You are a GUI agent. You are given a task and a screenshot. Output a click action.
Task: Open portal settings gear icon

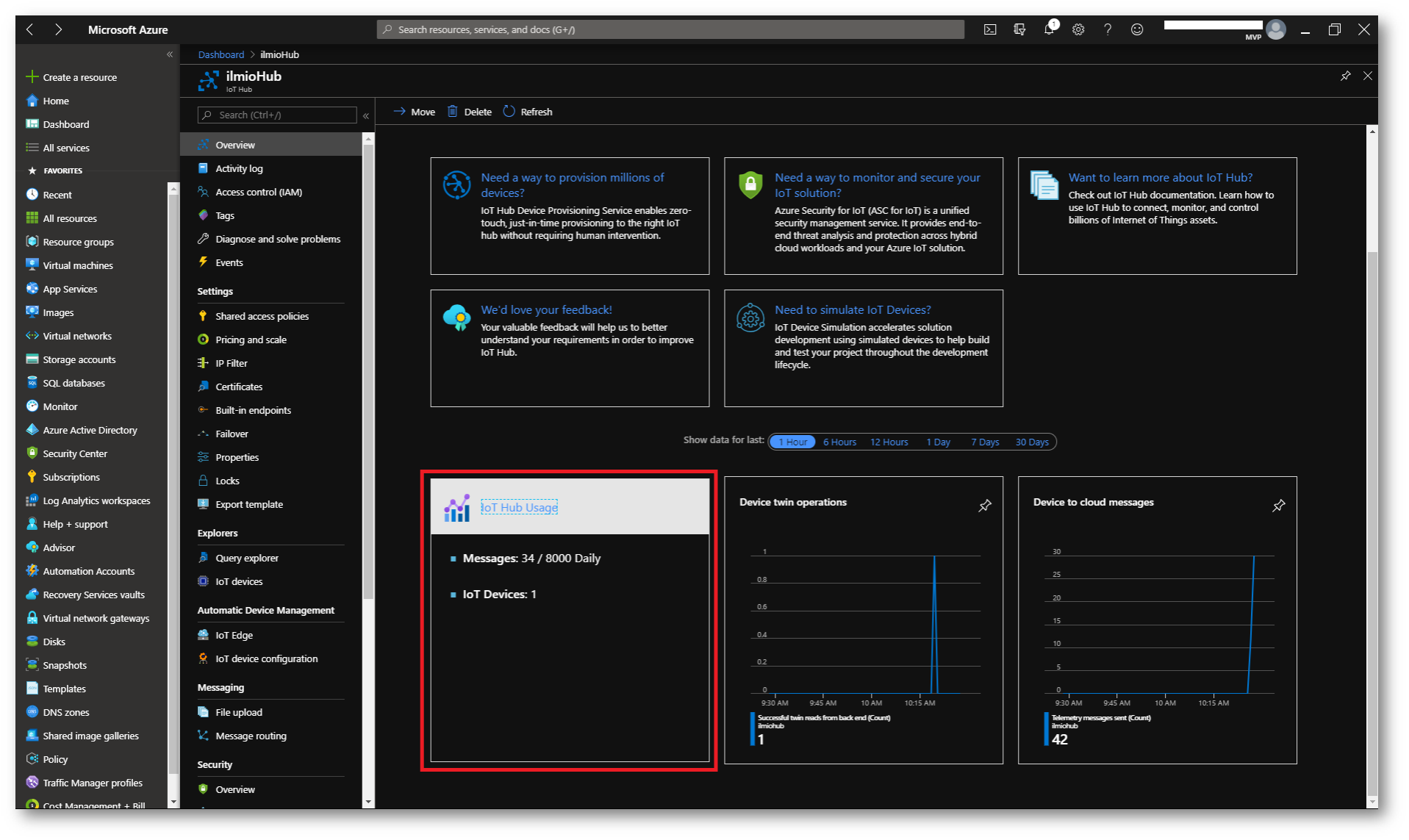(1078, 30)
